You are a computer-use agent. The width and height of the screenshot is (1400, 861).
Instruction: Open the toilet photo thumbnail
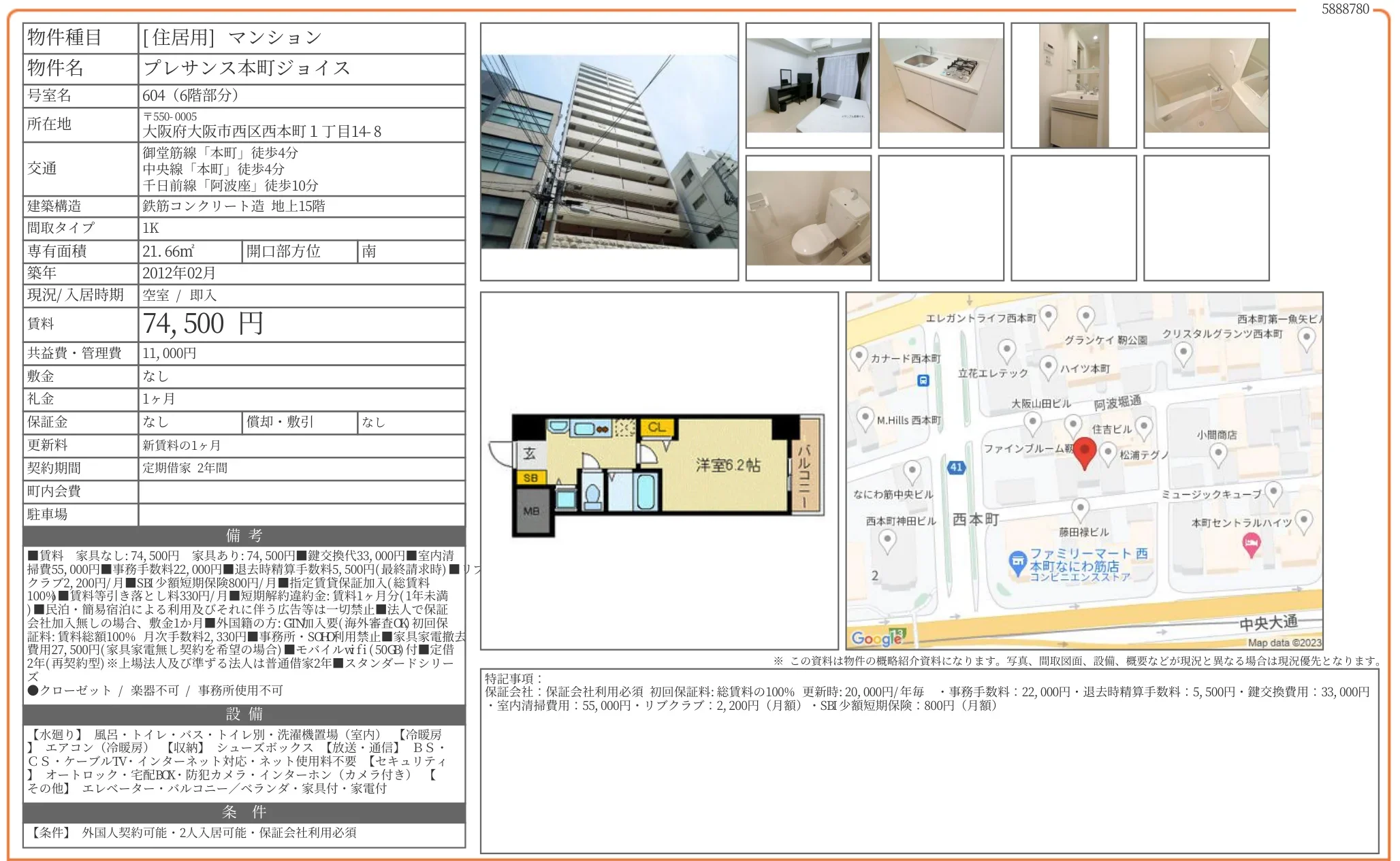click(808, 218)
